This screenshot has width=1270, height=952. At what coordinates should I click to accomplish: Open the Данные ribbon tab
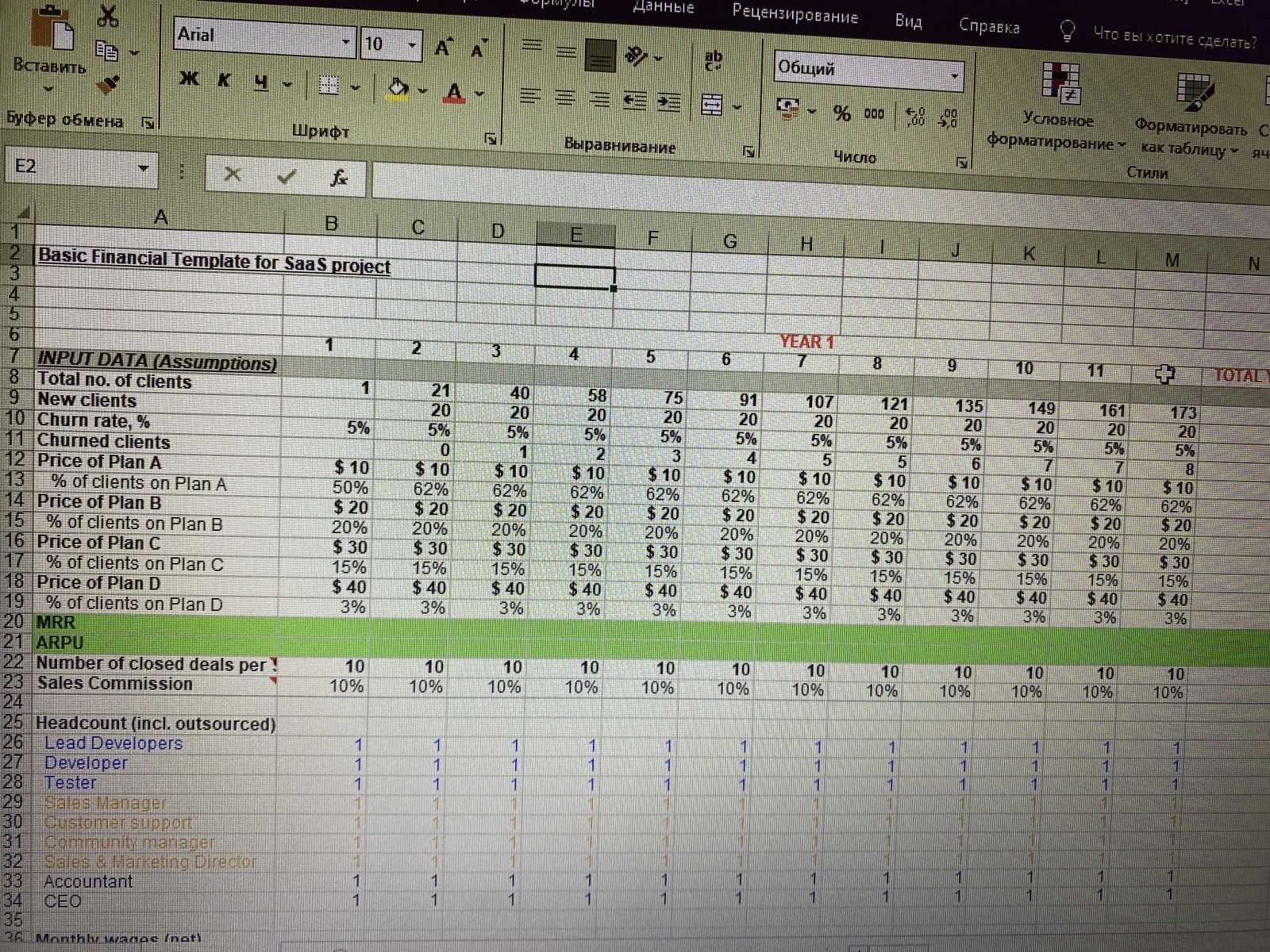(664, 7)
